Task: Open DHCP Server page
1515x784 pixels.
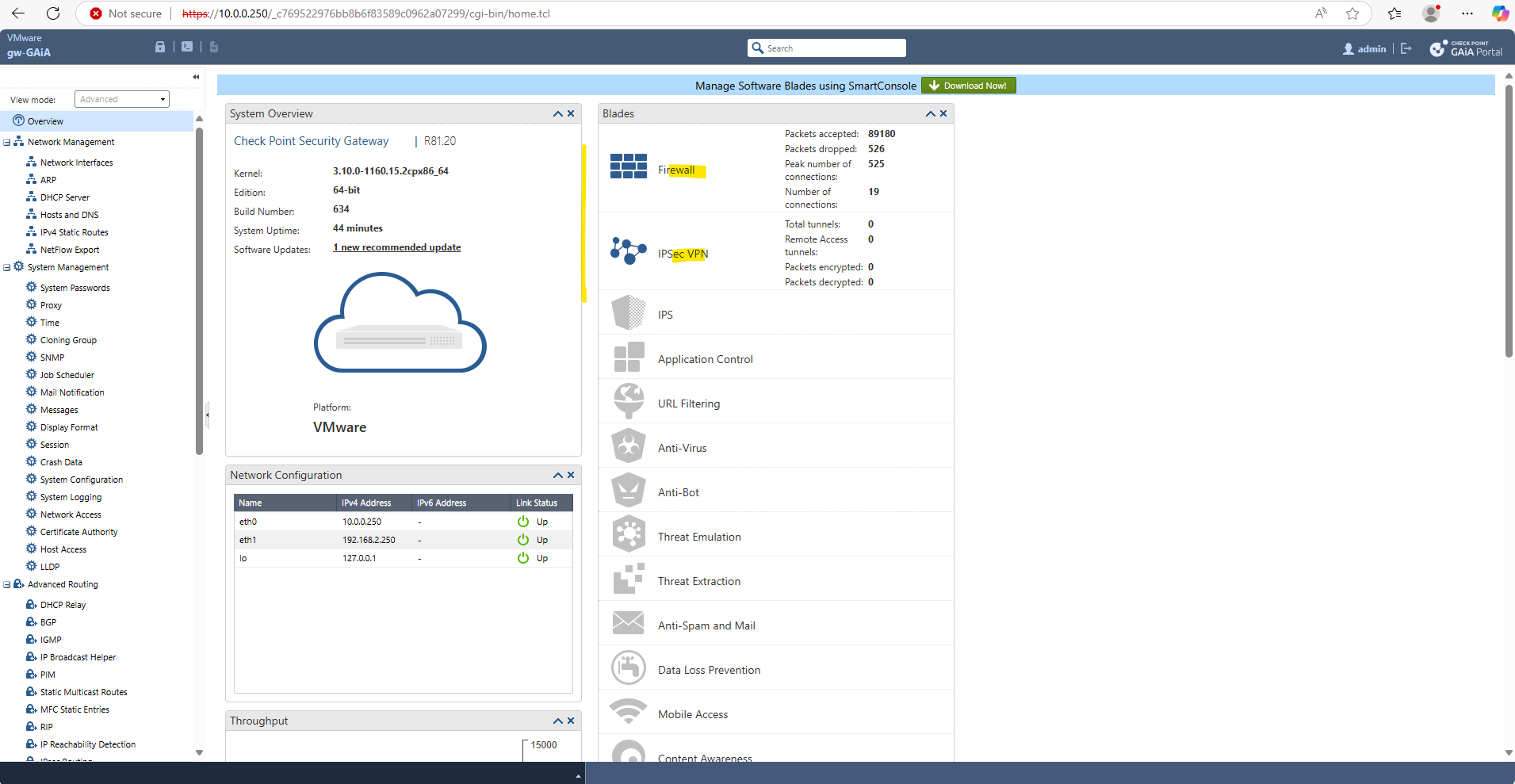Action: click(65, 197)
